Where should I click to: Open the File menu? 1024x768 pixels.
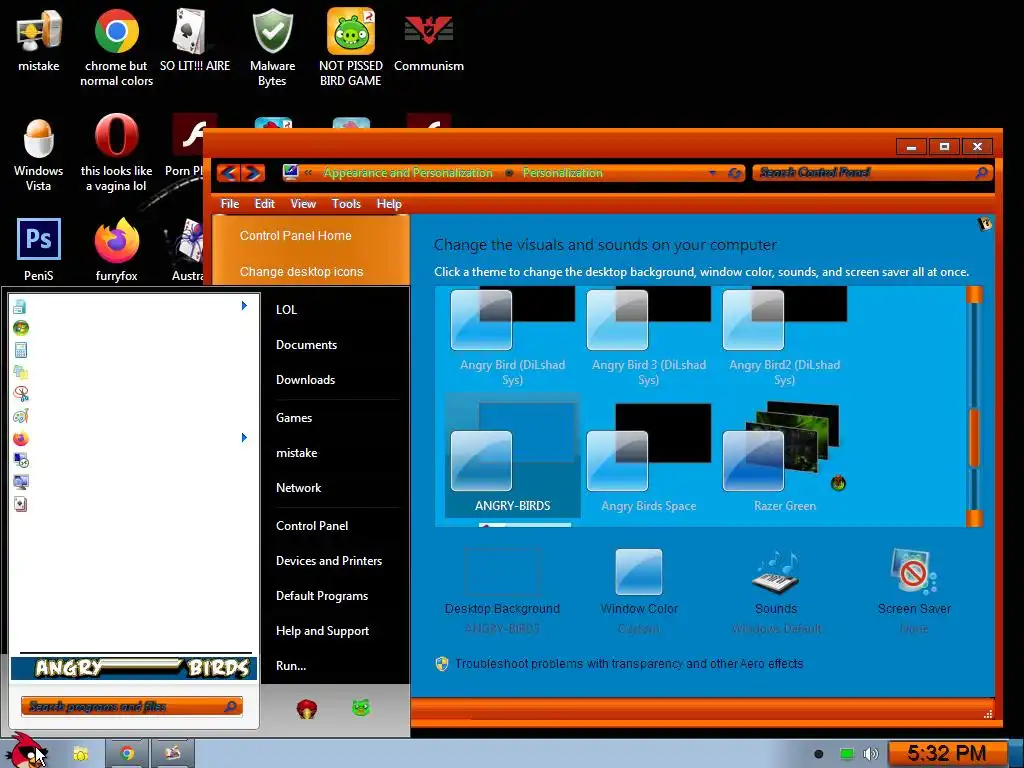point(230,204)
